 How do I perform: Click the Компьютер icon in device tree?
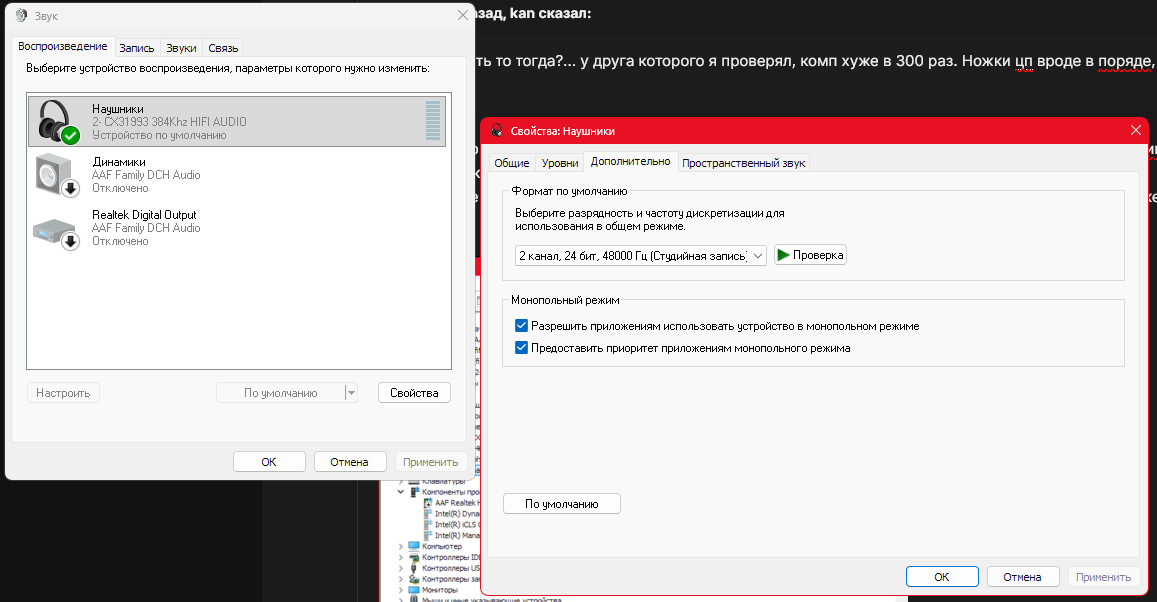point(415,547)
